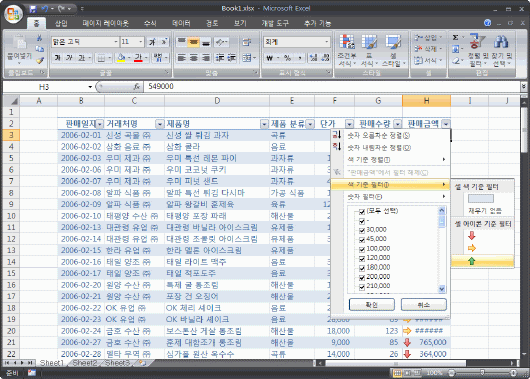Select the red down arrow icon filter
This screenshot has height=379, width=530.
472,236
